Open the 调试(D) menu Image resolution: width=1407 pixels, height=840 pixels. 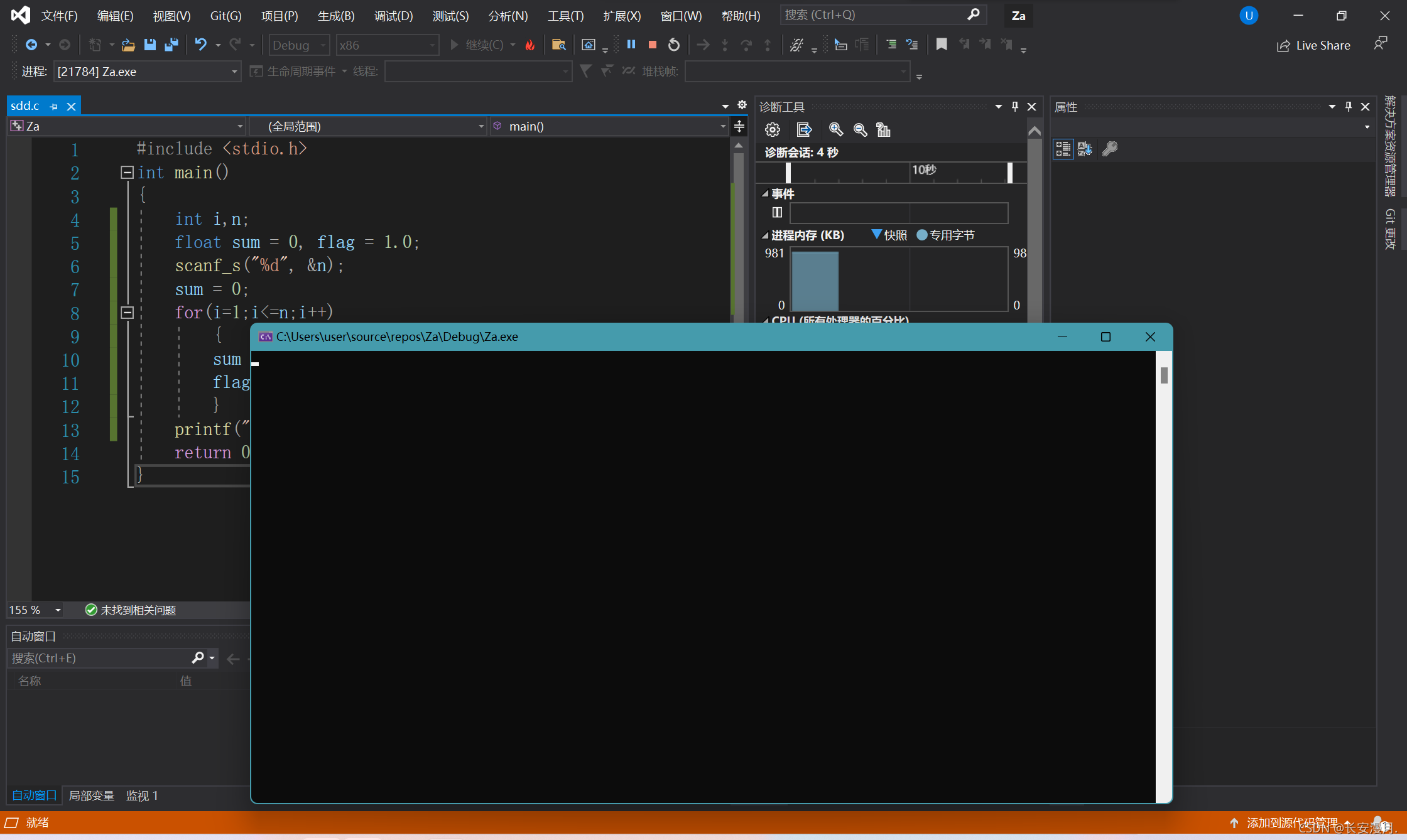tap(393, 16)
